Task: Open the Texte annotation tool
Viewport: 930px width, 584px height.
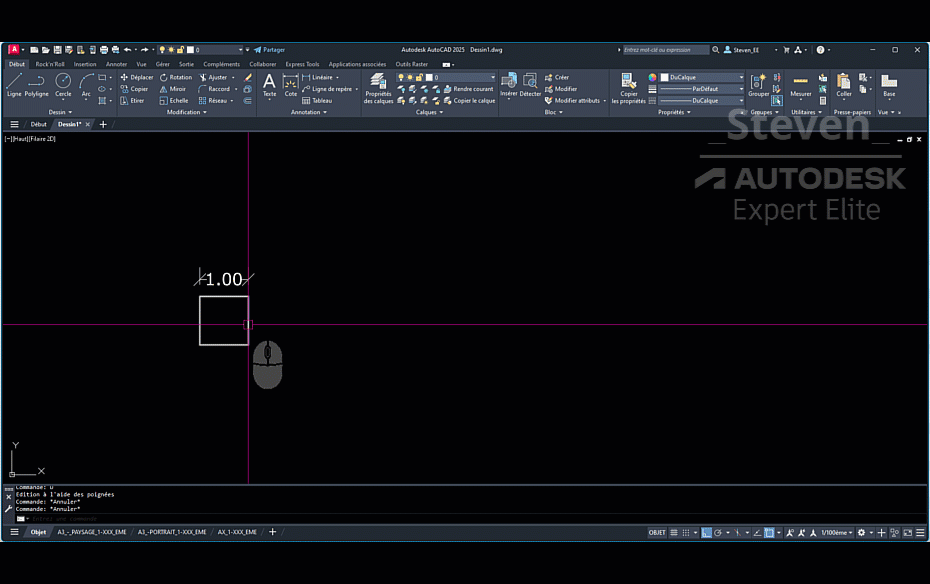Action: [269, 85]
